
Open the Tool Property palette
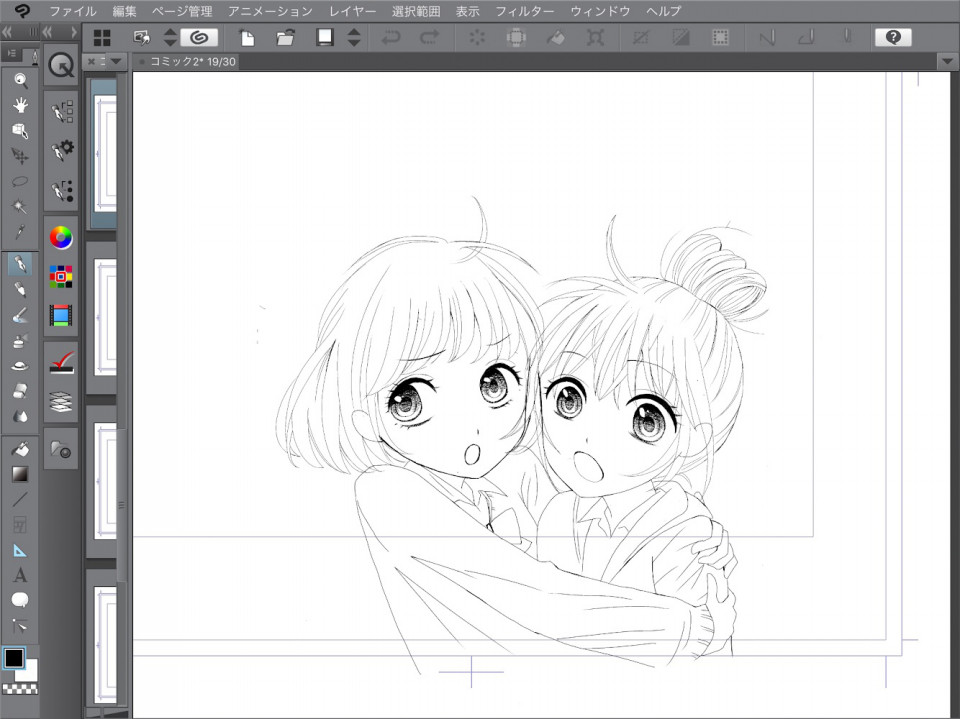point(61,151)
